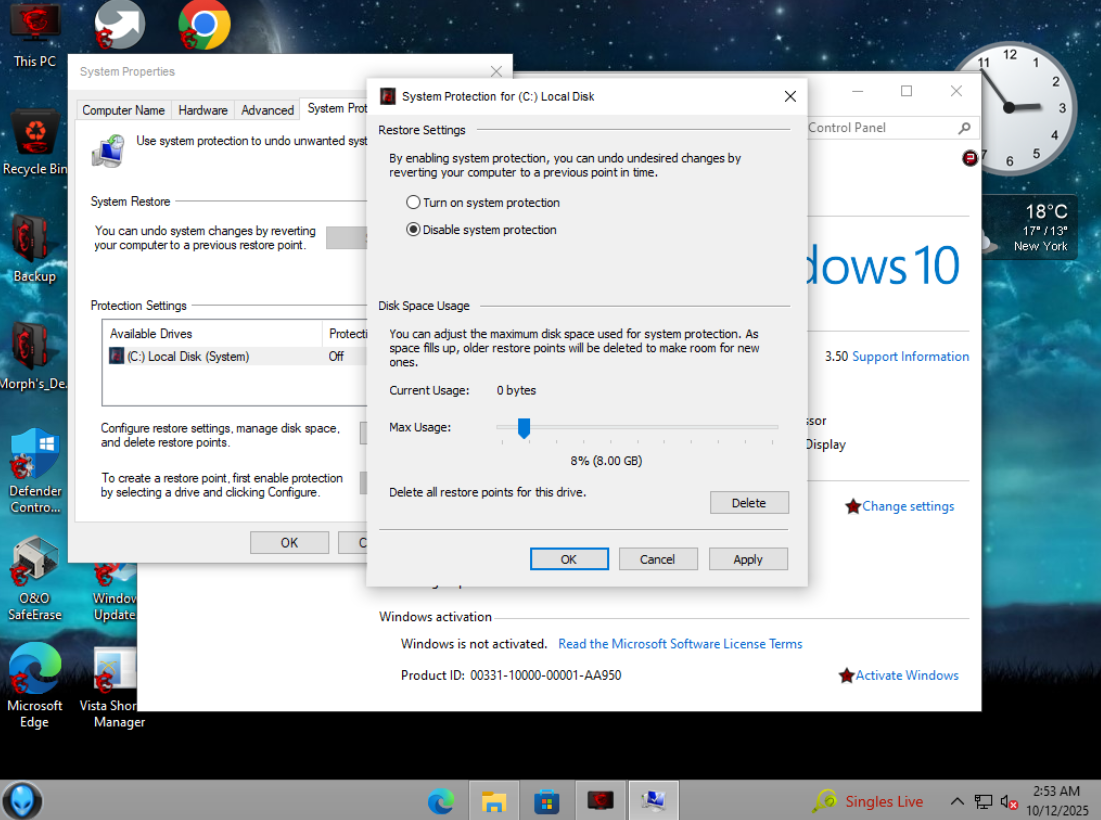Click the Max Usage slider thumb
1101x820 pixels.
pyautogui.click(x=524, y=428)
